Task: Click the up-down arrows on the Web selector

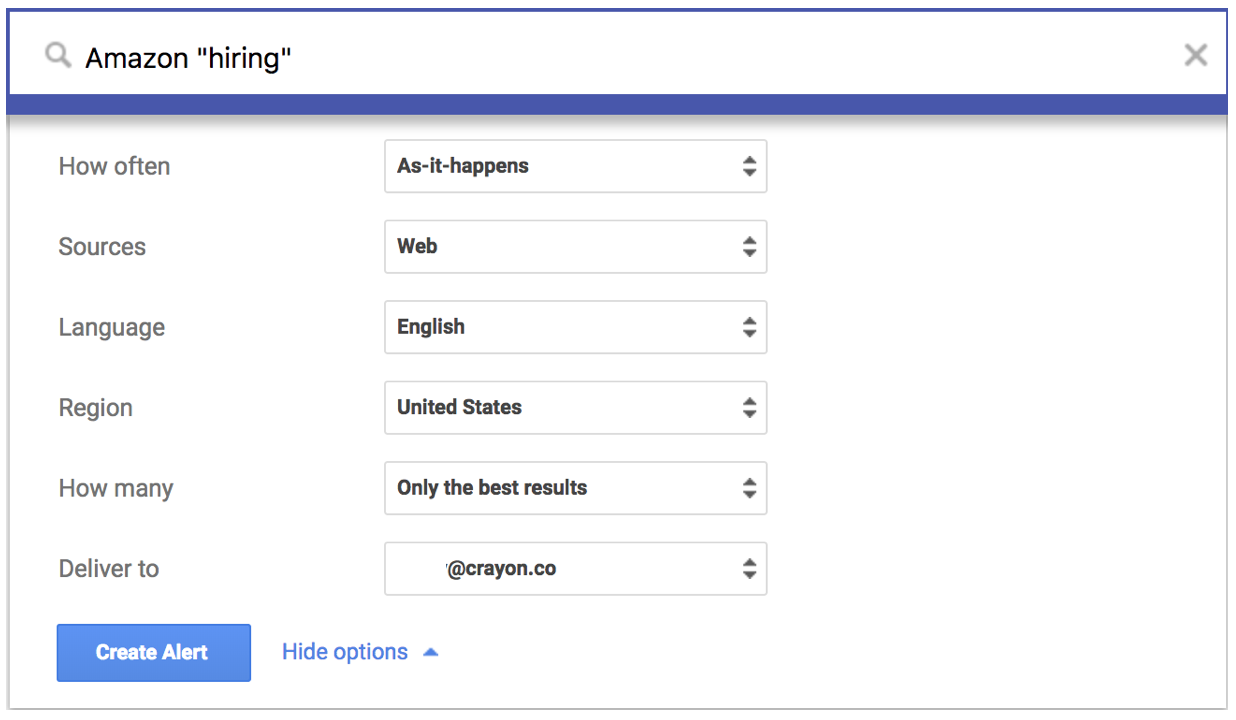Action: tap(749, 247)
